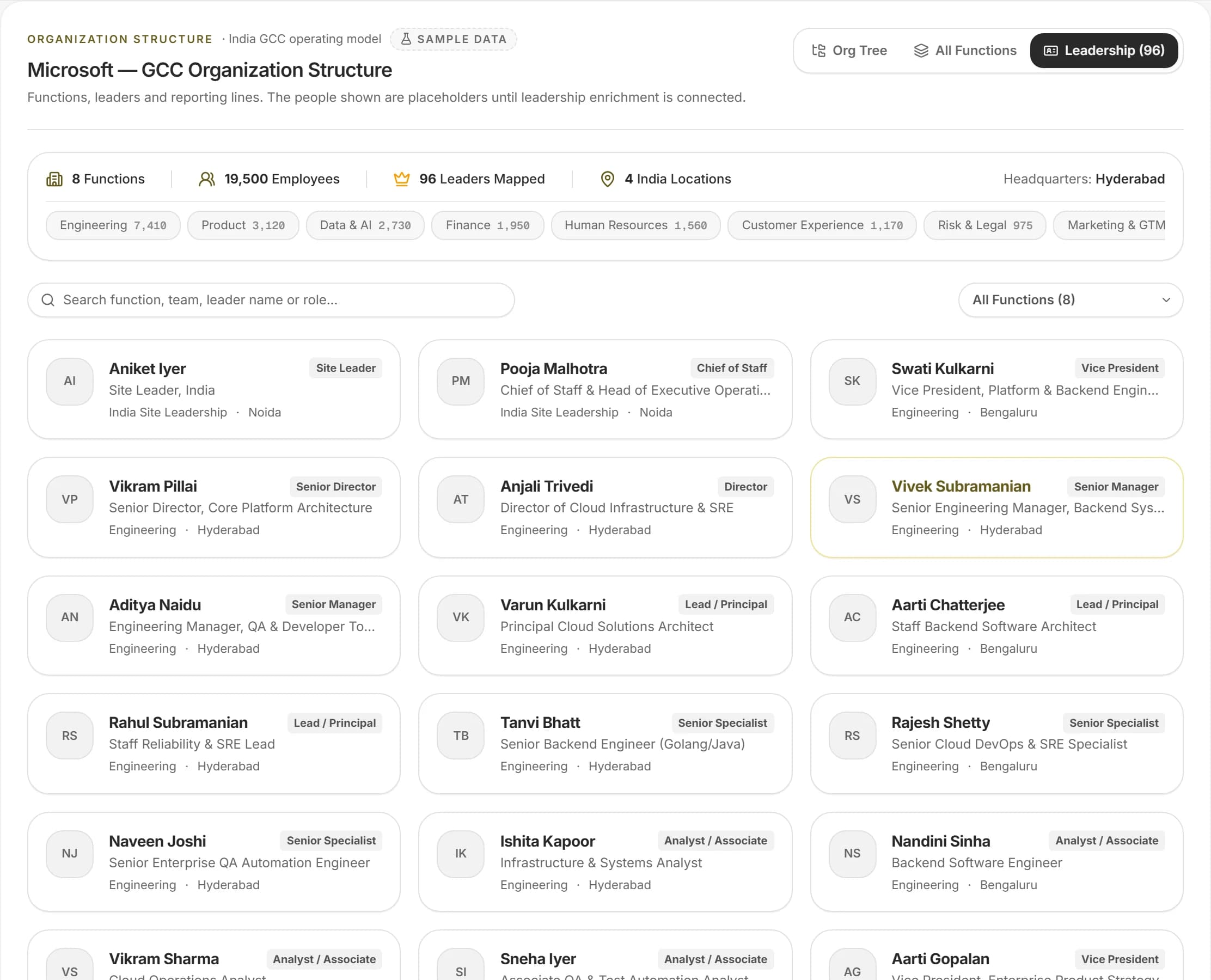Screen dimensions: 1211x980
Task: Click Rajesh Shetty's Senior Specialist badge
Action: [1114, 723]
